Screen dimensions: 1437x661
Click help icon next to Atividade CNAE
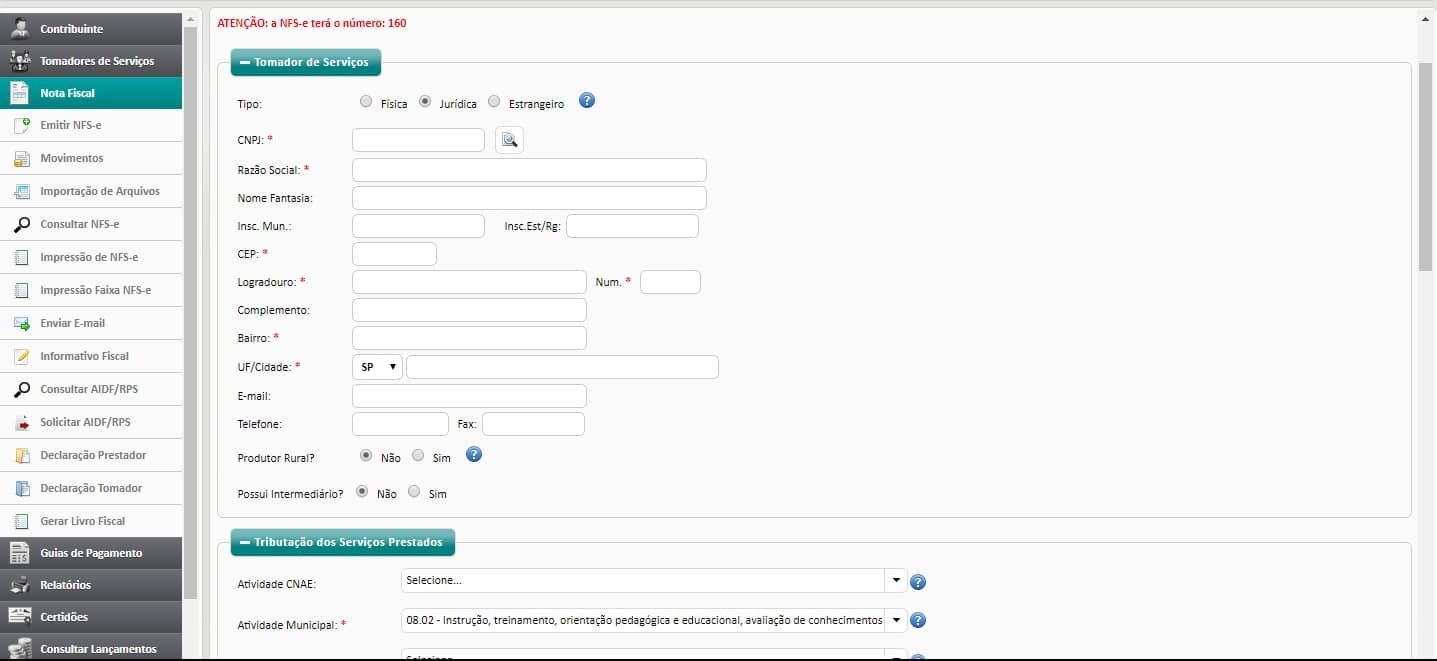(917, 582)
